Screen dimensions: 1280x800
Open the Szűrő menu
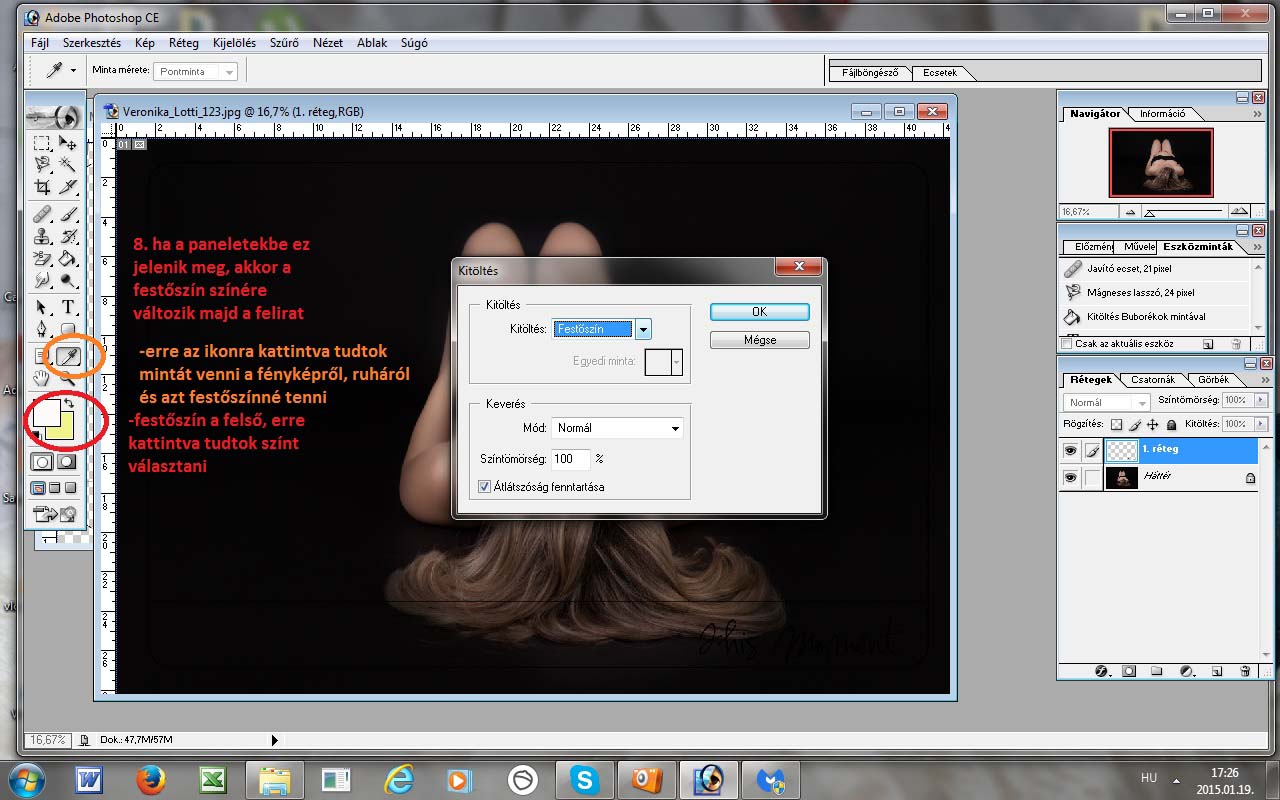click(x=283, y=43)
